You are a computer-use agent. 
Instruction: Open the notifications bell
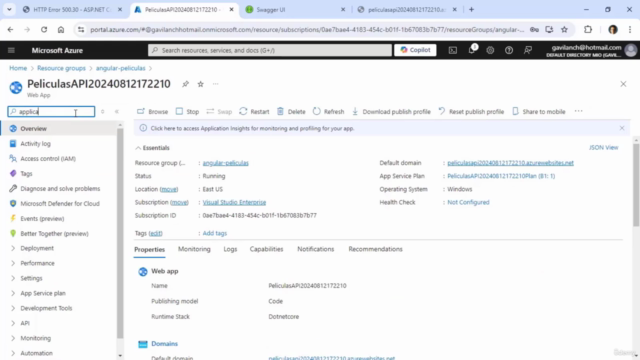[x=471, y=50]
